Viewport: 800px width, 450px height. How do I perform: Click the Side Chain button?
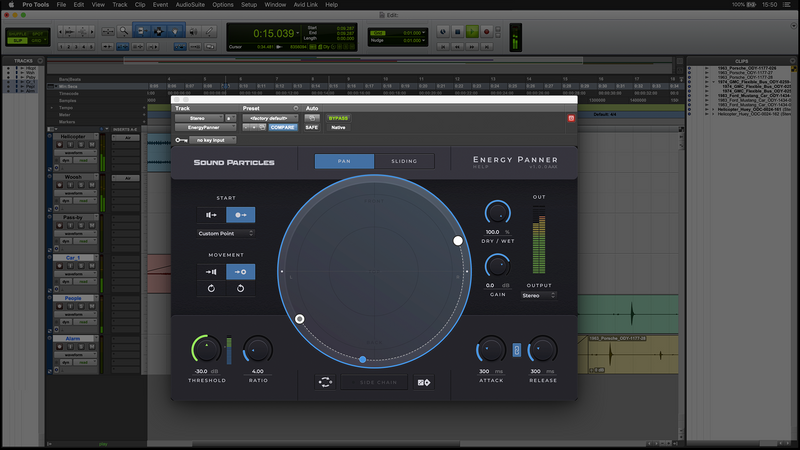point(374,381)
